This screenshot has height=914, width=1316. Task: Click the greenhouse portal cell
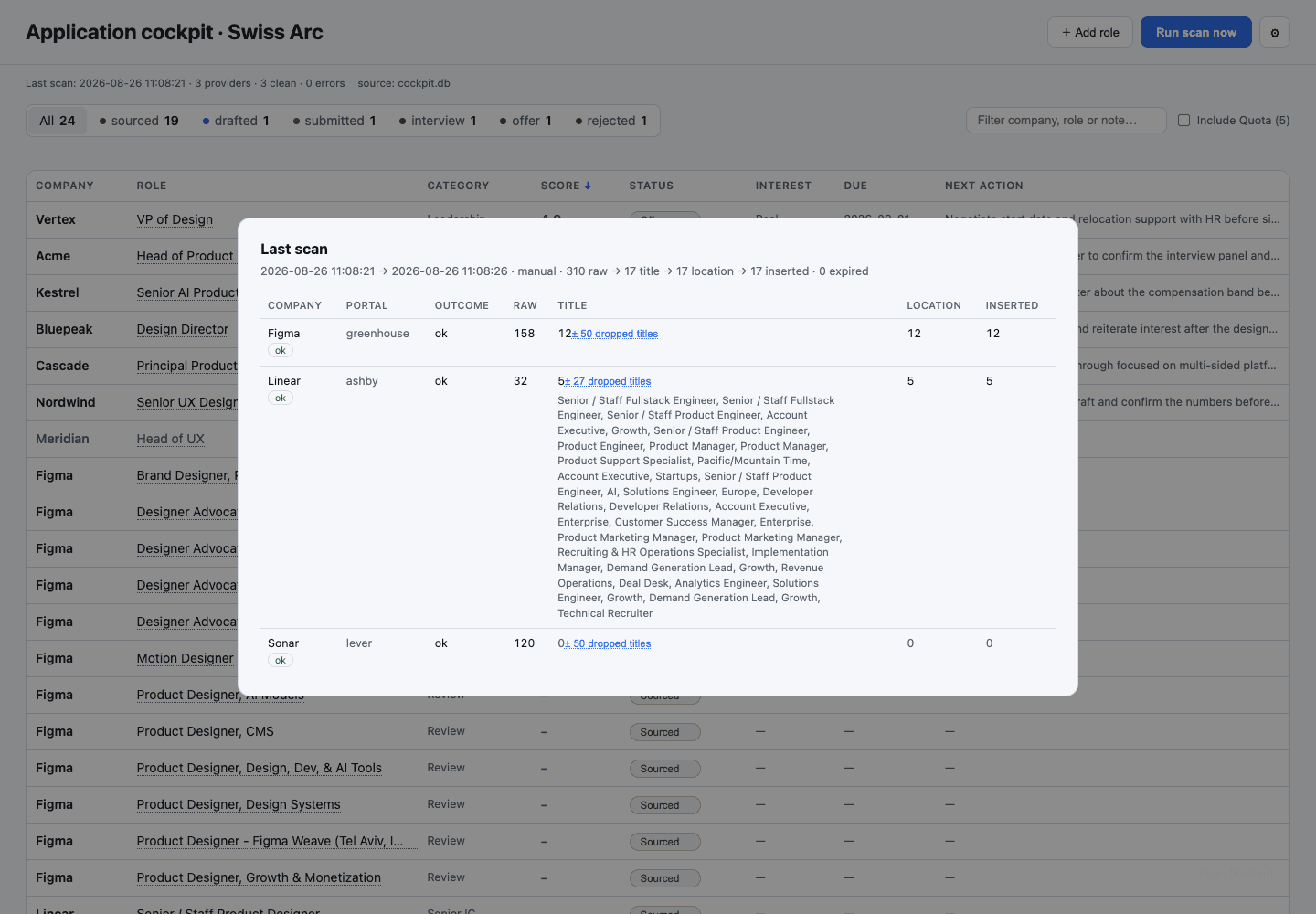pos(377,334)
